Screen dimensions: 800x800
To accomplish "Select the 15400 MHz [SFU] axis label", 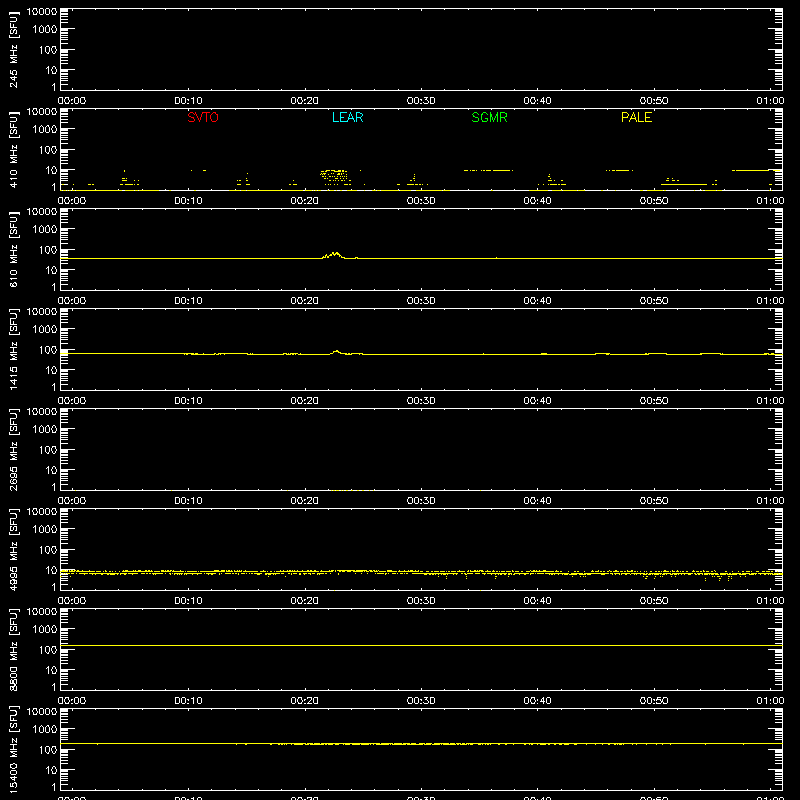I will click(x=13, y=749).
